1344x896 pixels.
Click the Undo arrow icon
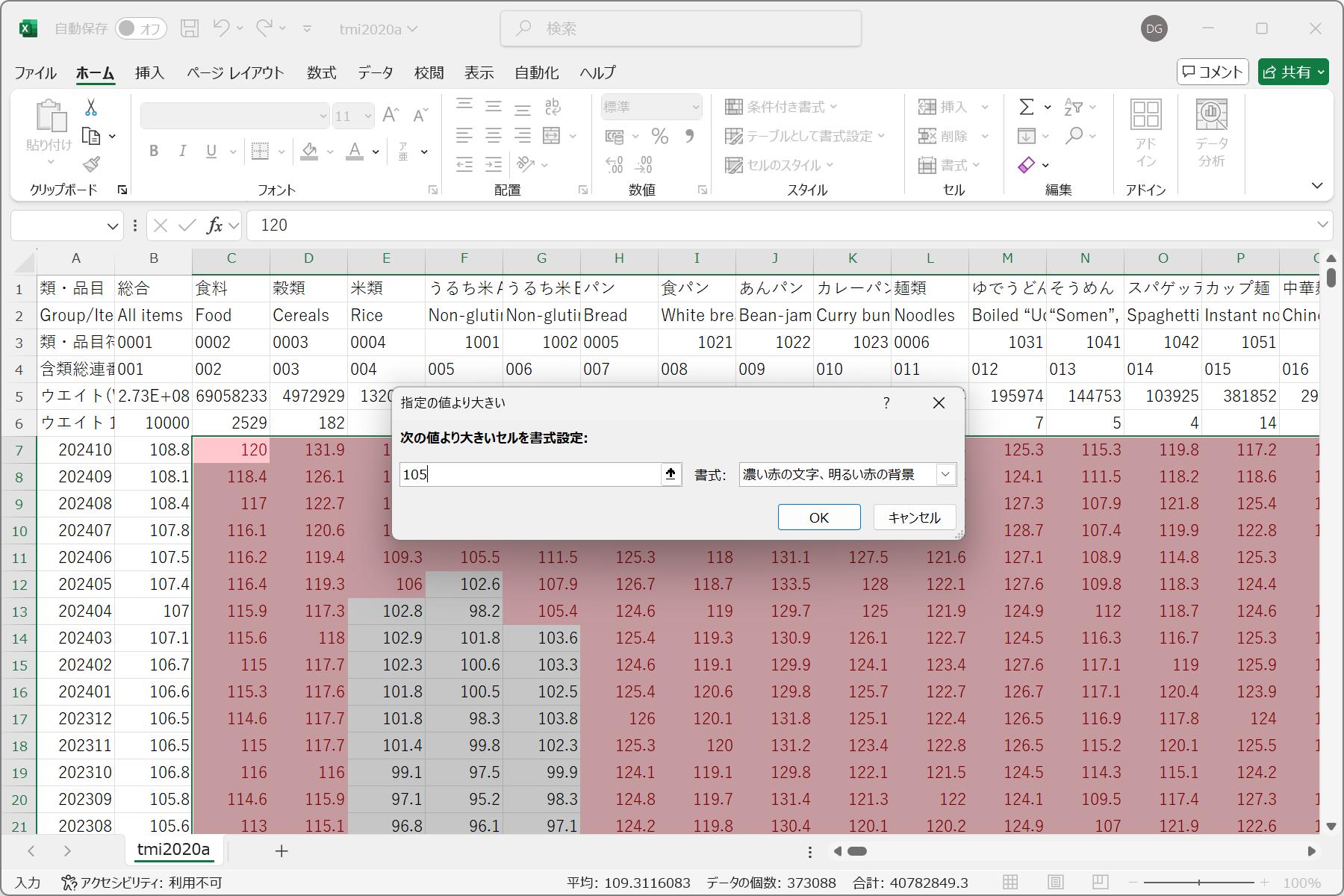(x=221, y=28)
